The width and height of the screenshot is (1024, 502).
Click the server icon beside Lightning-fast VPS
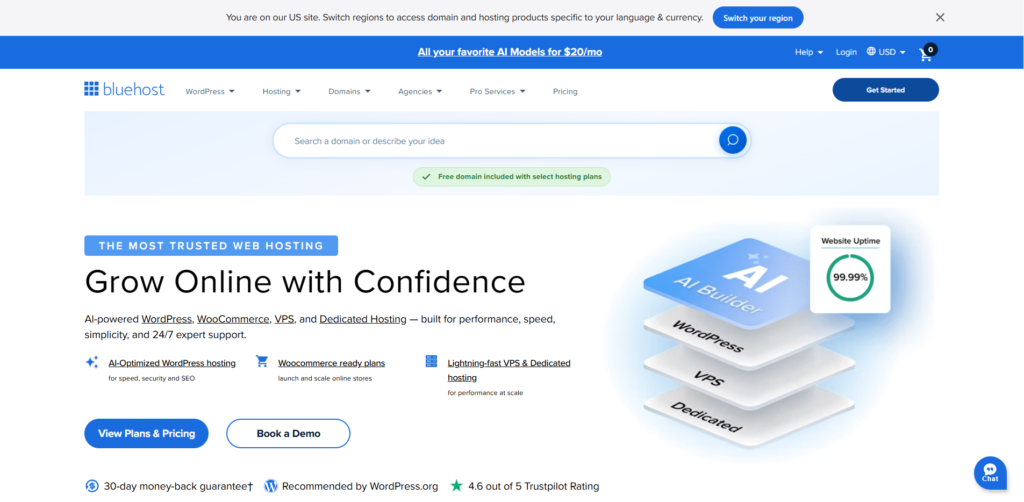431,361
